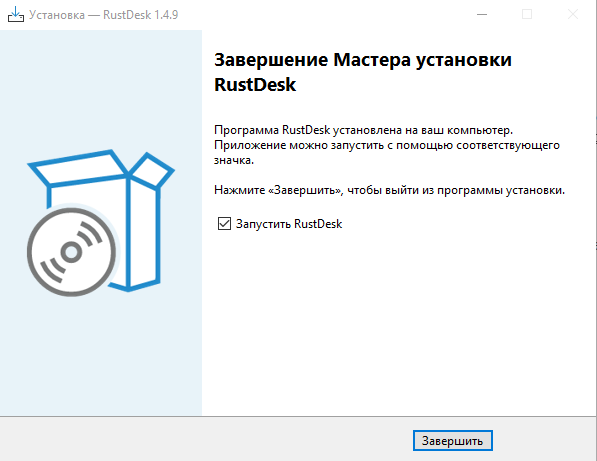Click the greyed-out close window button
This screenshot has height=461, width=597.
(573, 14)
